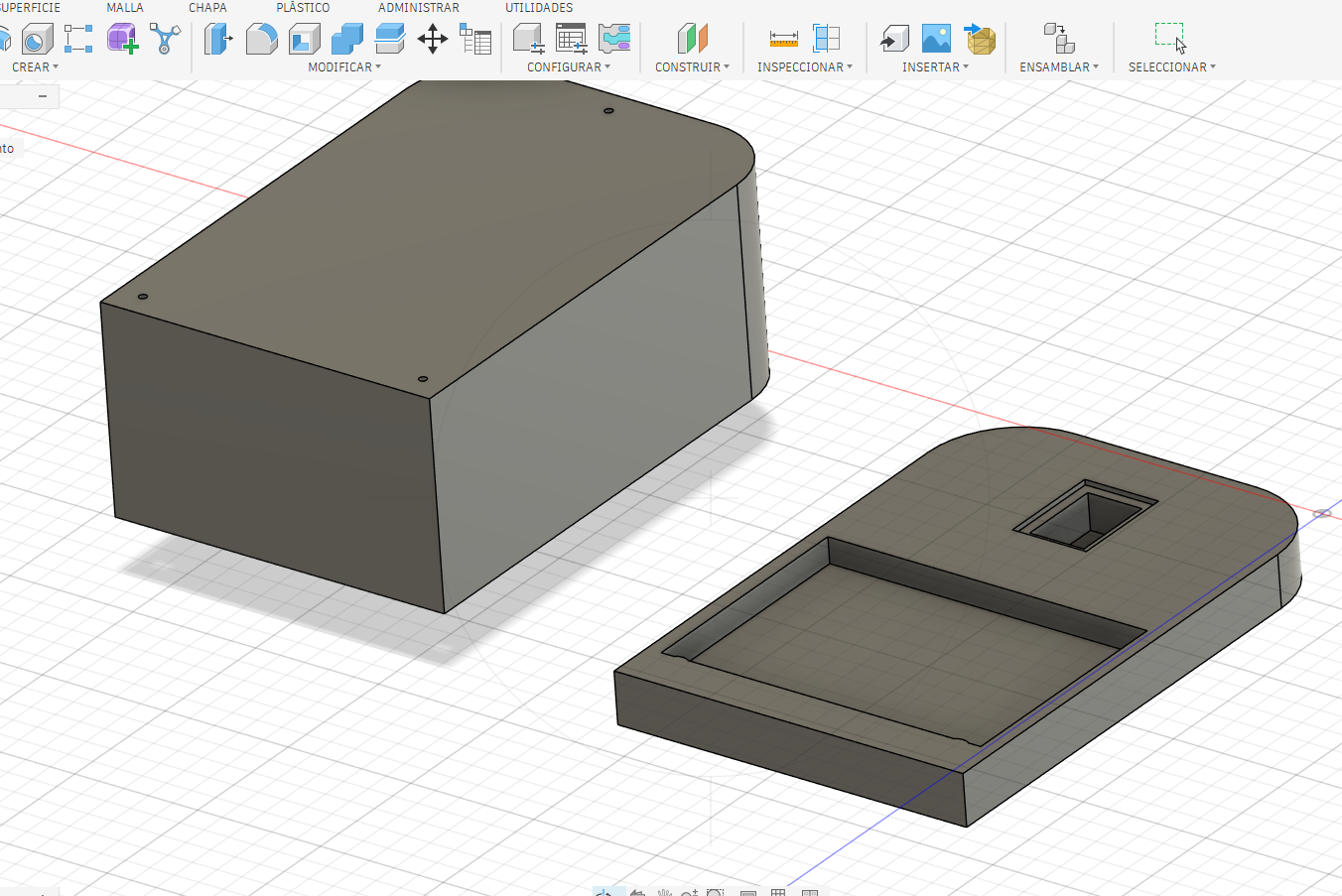Click the configure model cube icon

coord(528,40)
